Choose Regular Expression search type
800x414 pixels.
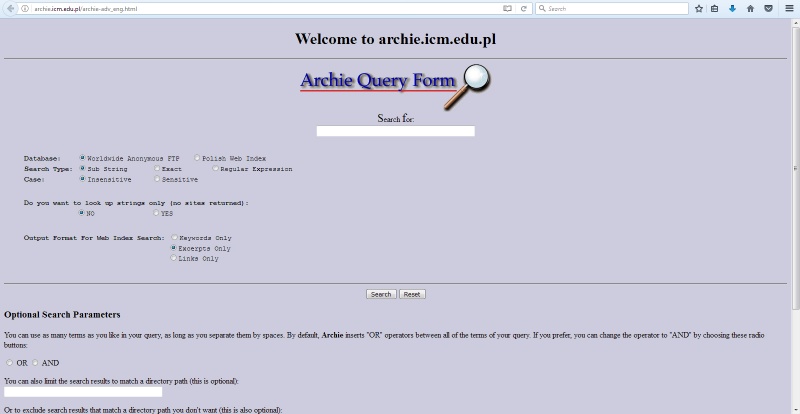click(215, 168)
